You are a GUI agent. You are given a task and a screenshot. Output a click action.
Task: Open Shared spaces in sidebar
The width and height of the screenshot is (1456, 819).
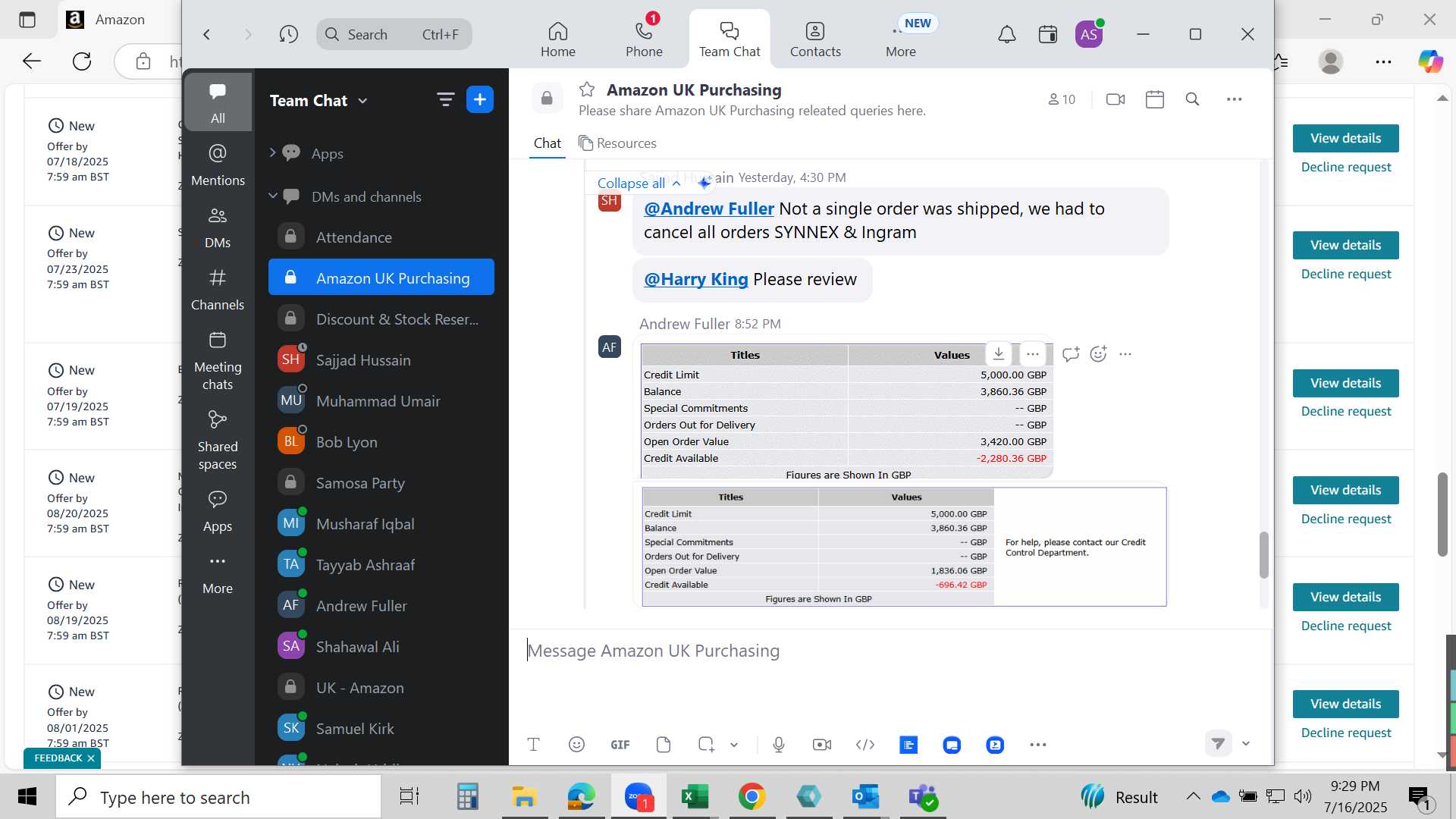tap(218, 440)
